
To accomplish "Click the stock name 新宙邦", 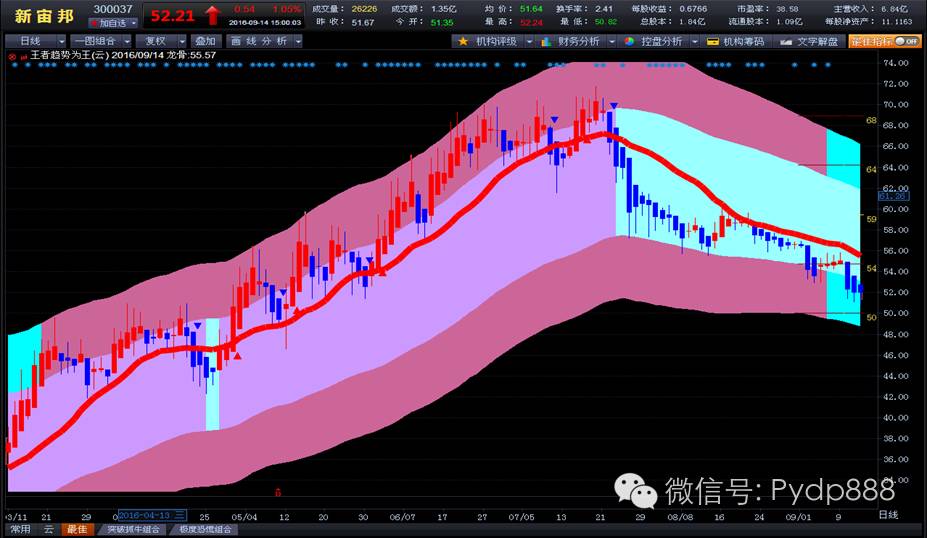I will [x=44, y=16].
